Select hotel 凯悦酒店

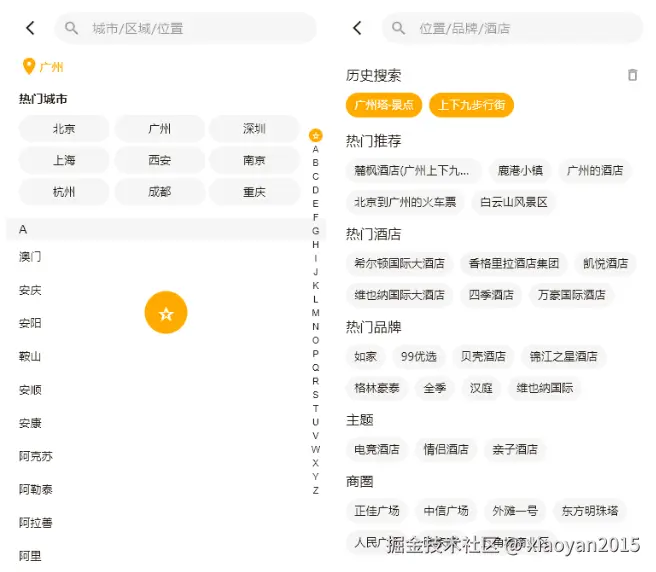pyautogui.click(x=605, y=263)
